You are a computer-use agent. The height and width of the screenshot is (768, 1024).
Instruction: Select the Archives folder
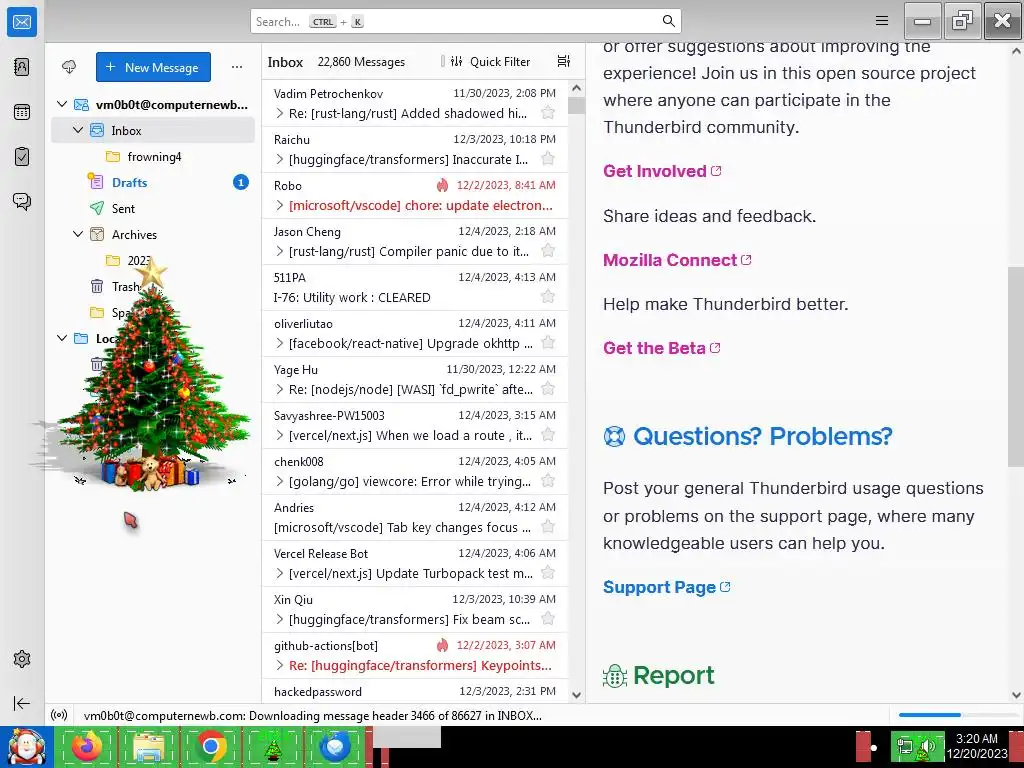[x=153, y=234]
